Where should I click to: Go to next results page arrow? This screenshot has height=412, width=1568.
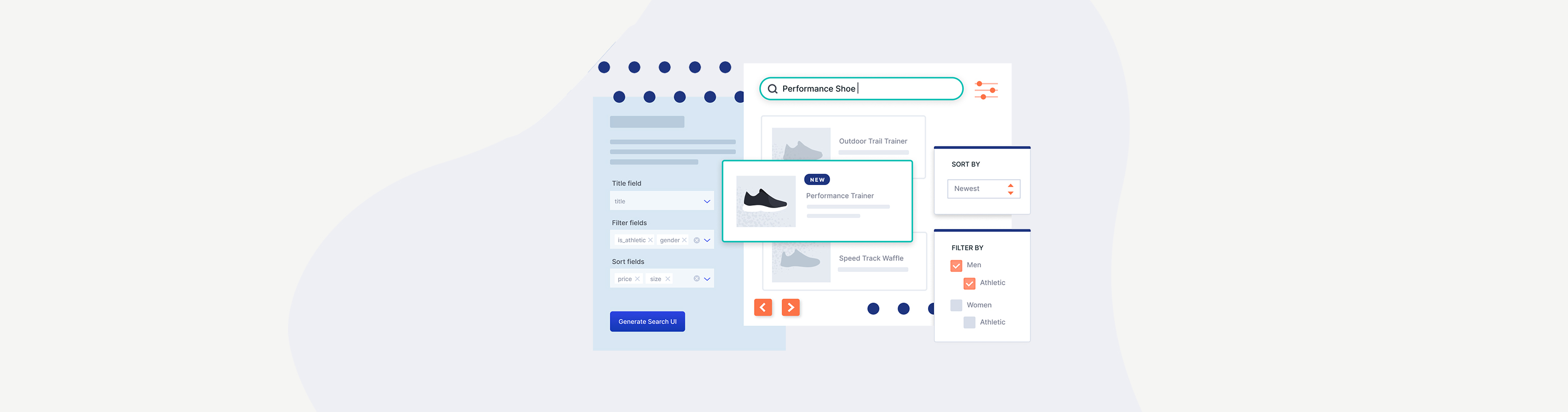[x=790, y=307]
